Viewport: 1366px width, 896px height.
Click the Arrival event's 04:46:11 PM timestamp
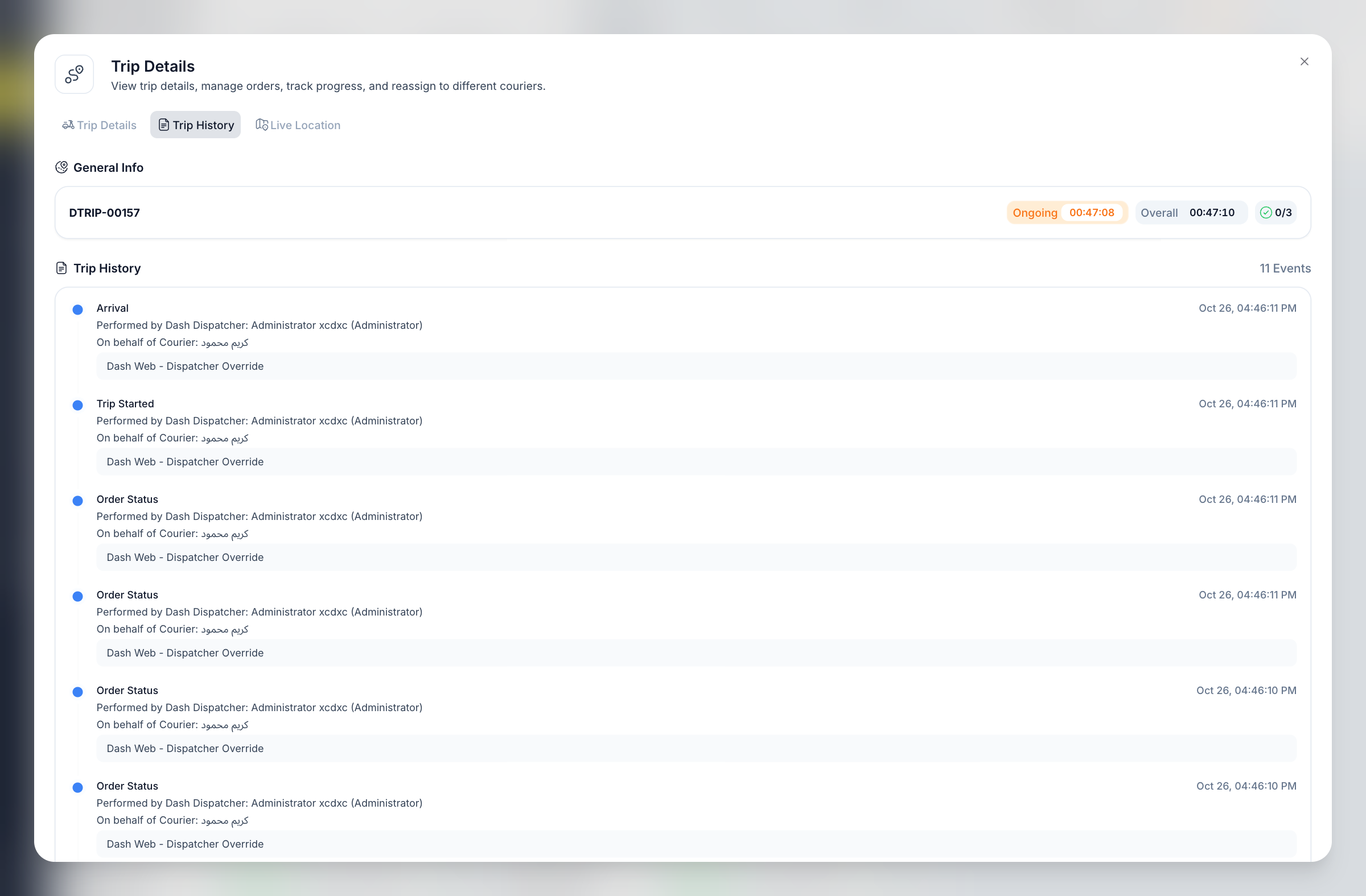[1247, 308]
